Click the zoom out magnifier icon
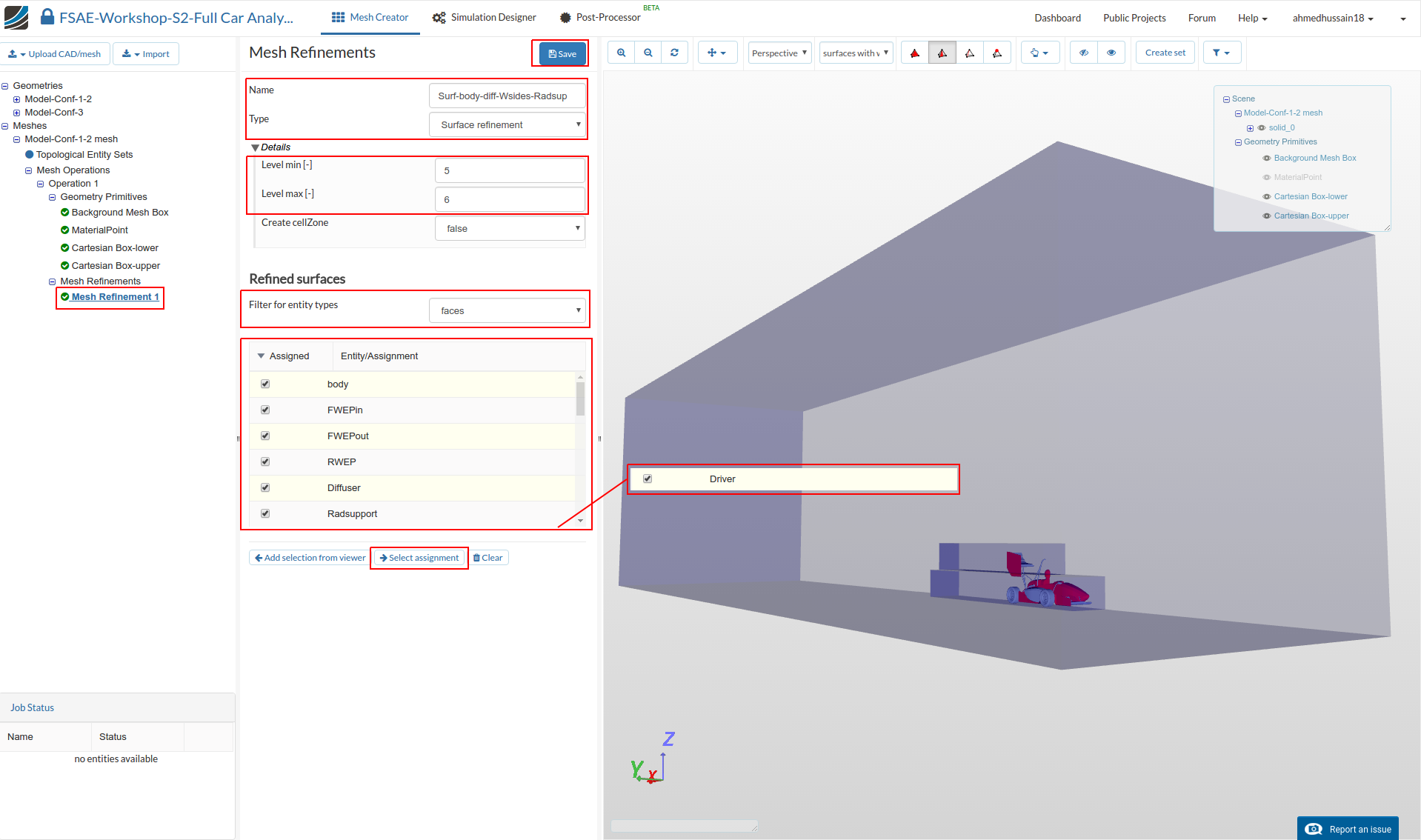 point(648,53)
